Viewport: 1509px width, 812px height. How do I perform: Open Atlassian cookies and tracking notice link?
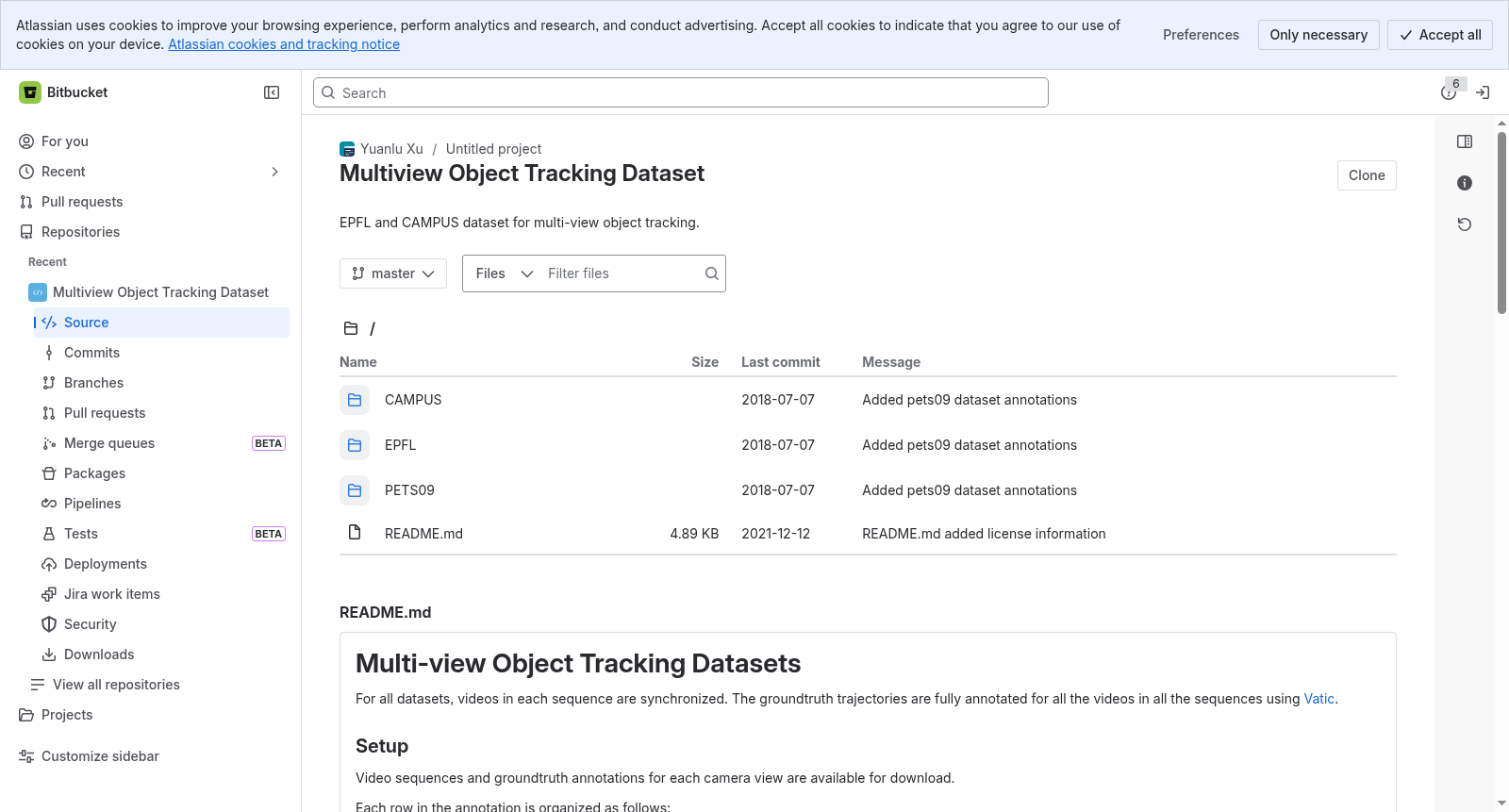[x=284, y=44]
